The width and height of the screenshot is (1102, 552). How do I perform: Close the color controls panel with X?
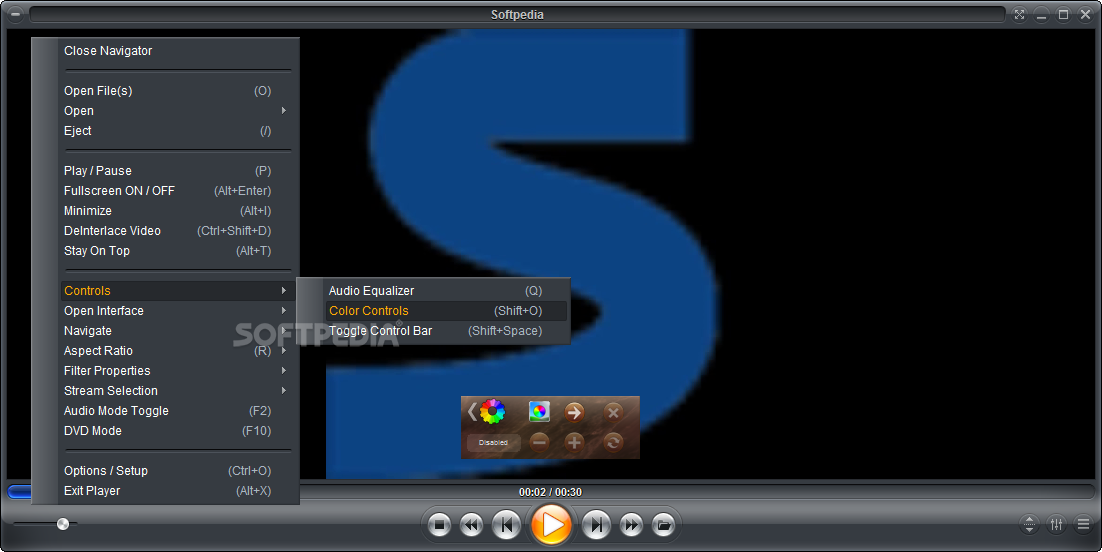[x=613, y=412]
